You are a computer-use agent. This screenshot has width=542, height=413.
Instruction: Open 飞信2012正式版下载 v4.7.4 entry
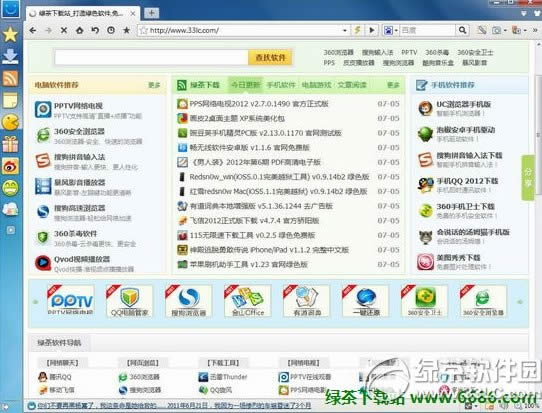click(254, 220)
